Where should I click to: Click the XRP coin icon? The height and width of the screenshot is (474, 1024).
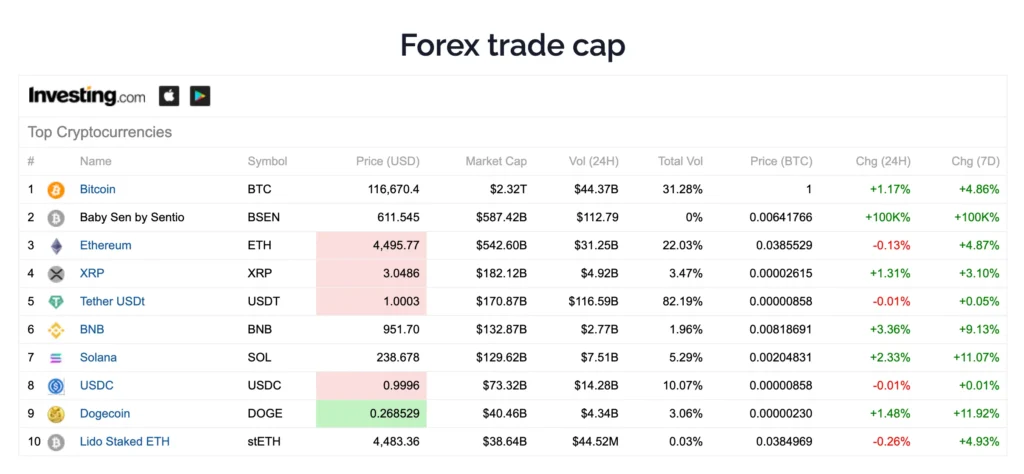56,273
